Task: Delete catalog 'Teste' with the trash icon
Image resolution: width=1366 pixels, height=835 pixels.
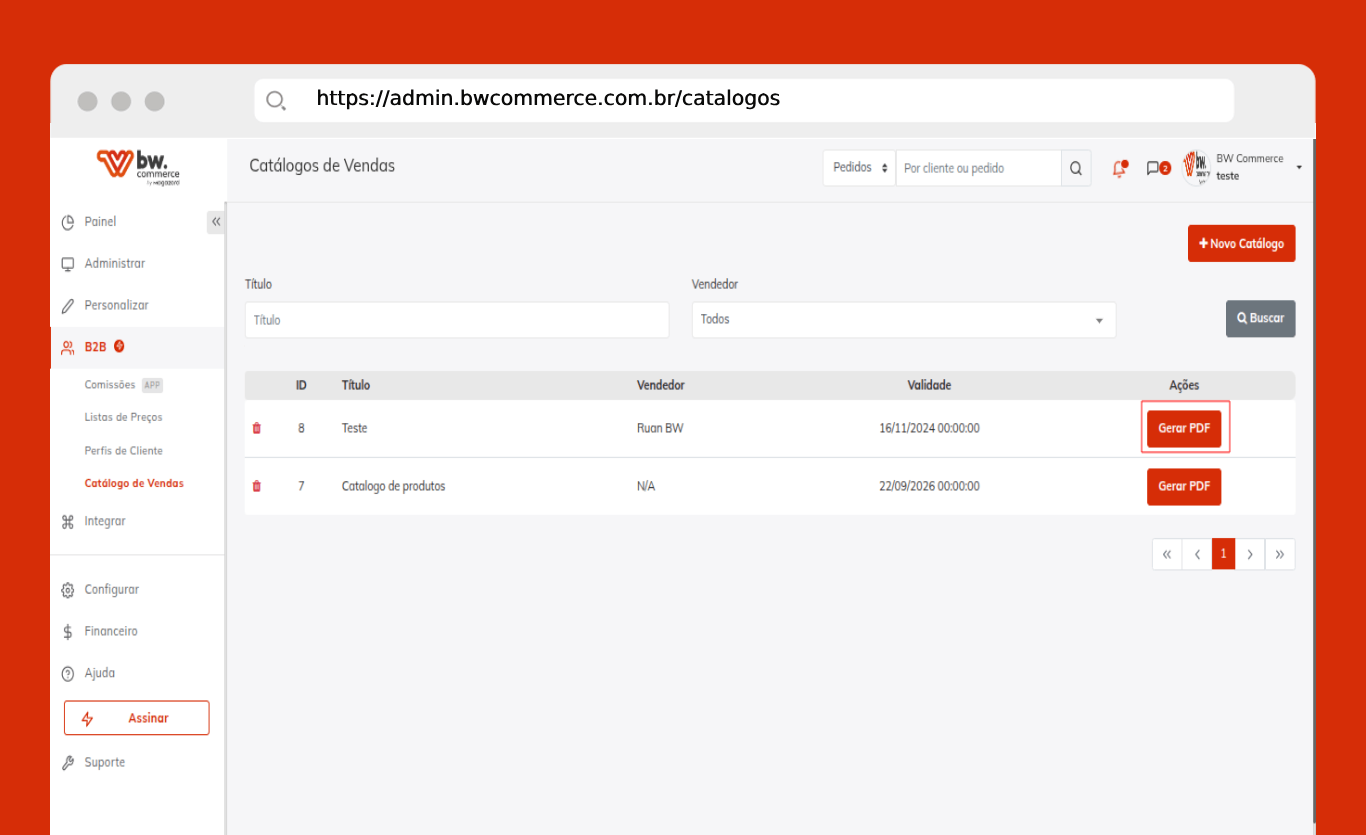Action: pos(257,428)
